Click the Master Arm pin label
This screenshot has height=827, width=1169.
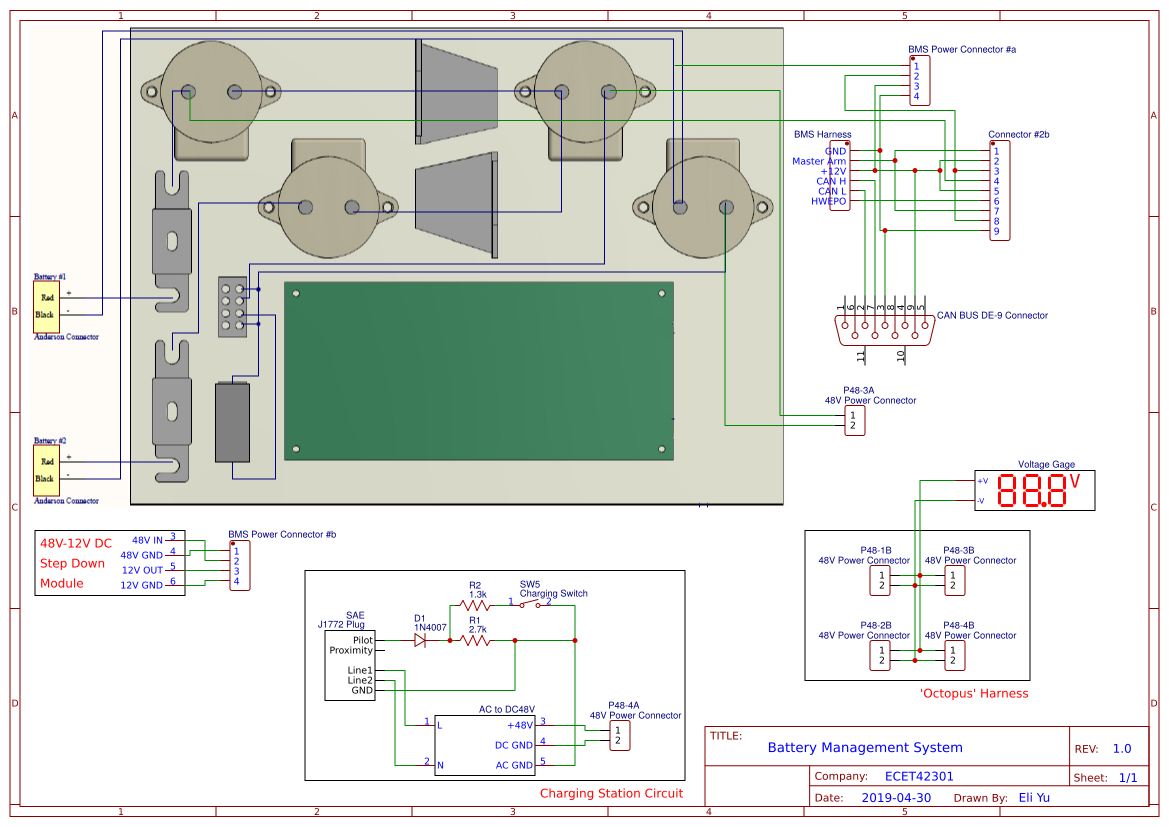click(819, 161)
